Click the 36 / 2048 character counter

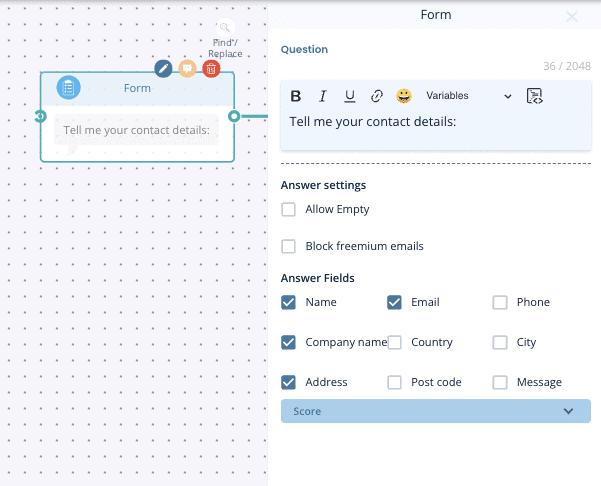click(567, 66)
